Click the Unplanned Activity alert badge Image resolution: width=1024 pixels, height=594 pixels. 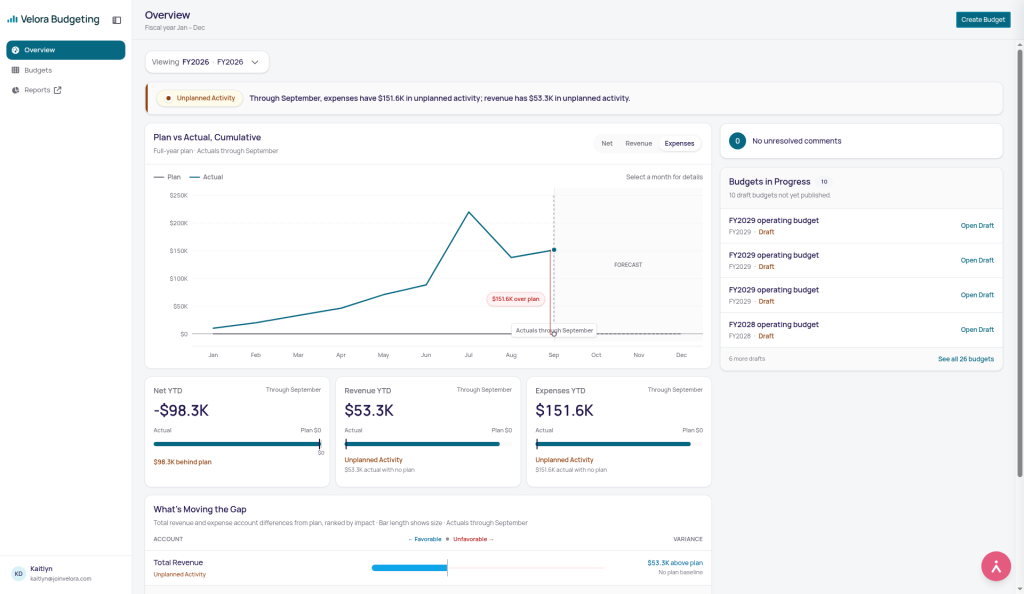tap(200, 99)
